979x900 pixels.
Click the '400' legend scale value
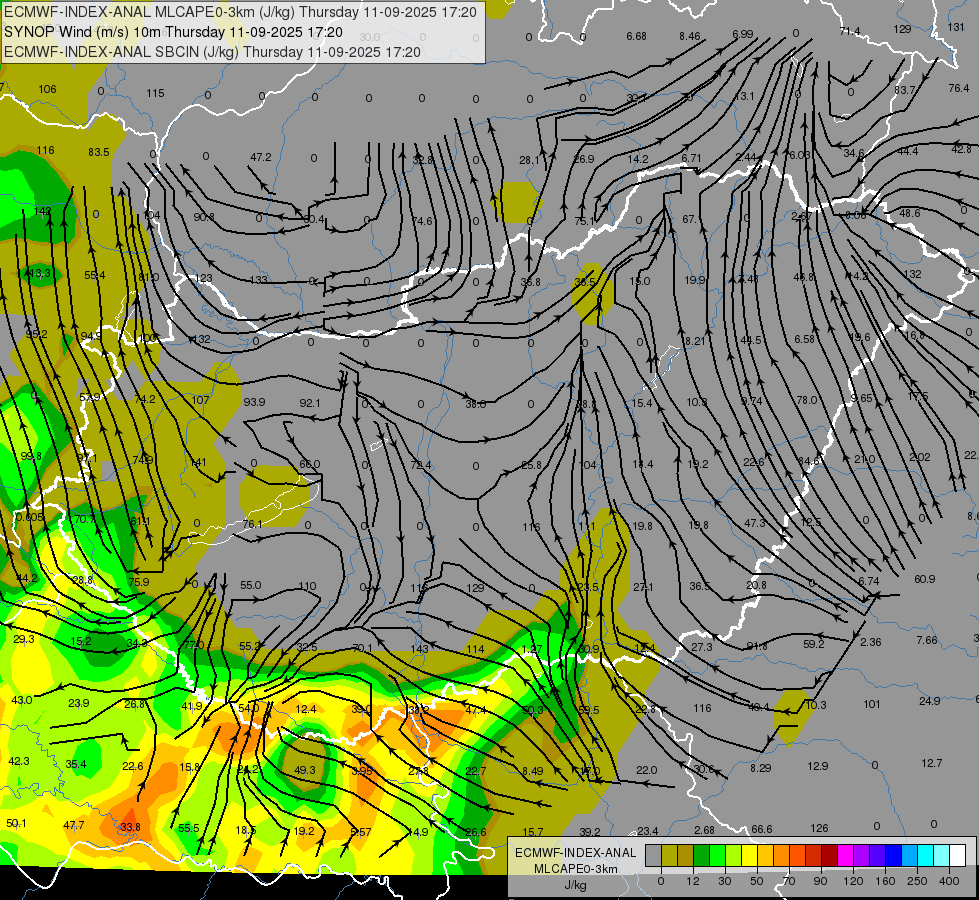949,881
